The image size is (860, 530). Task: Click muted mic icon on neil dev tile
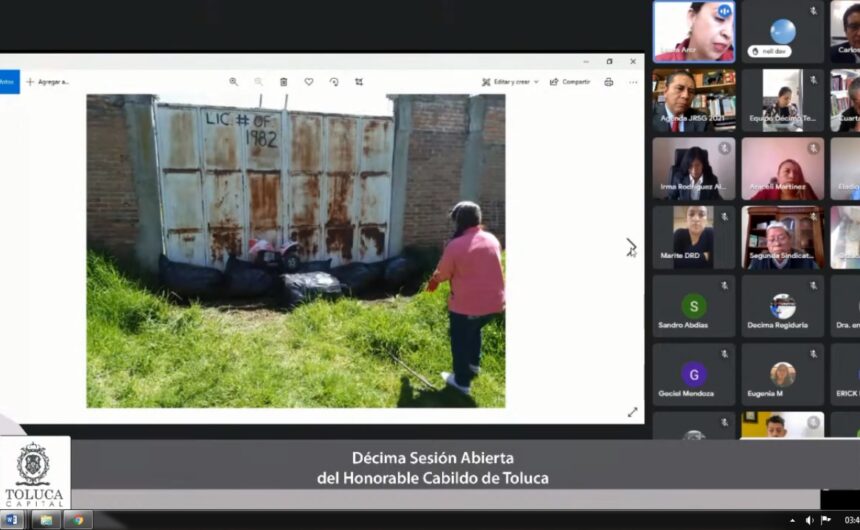tap(813, 11)
